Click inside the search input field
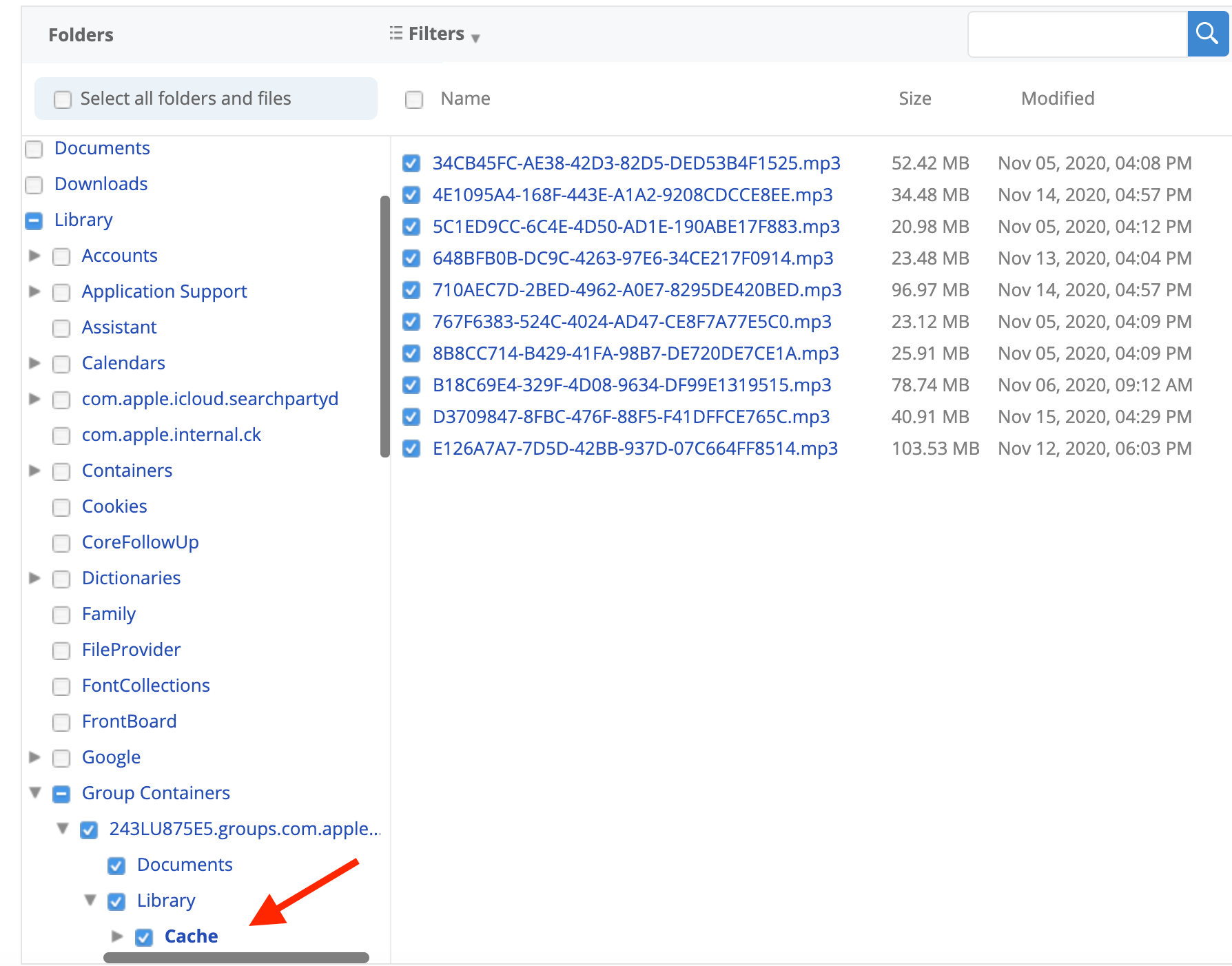 point(1078,34)
